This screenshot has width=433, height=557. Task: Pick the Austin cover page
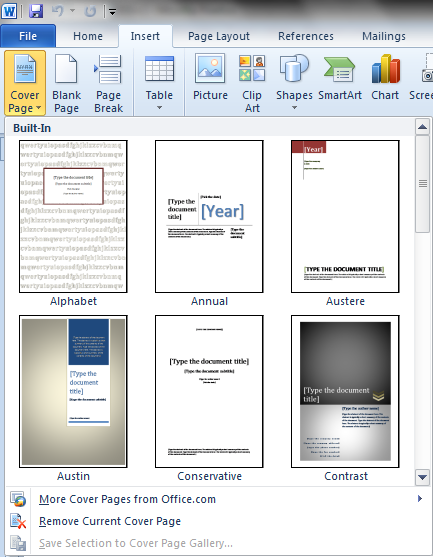[73, 391]
